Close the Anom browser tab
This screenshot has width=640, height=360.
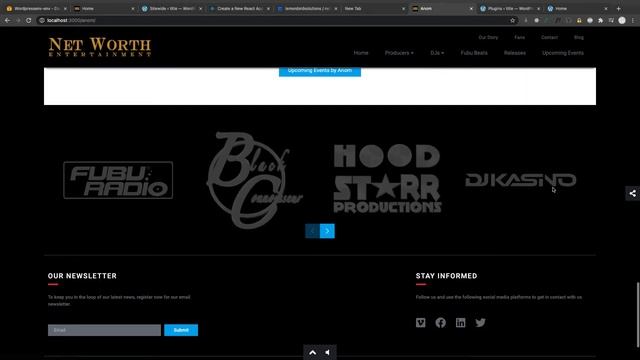pyautogui.click(x=471, y=9)
